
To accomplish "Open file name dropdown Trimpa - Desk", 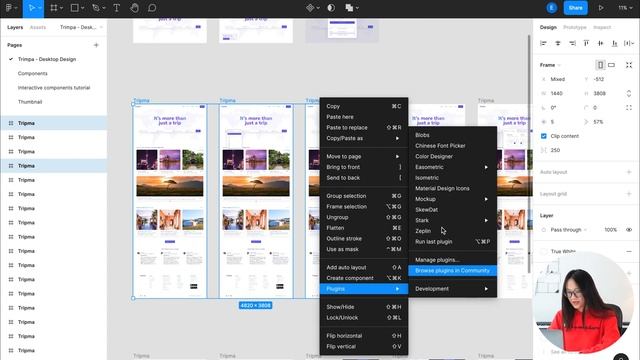I will click(81, 27).
